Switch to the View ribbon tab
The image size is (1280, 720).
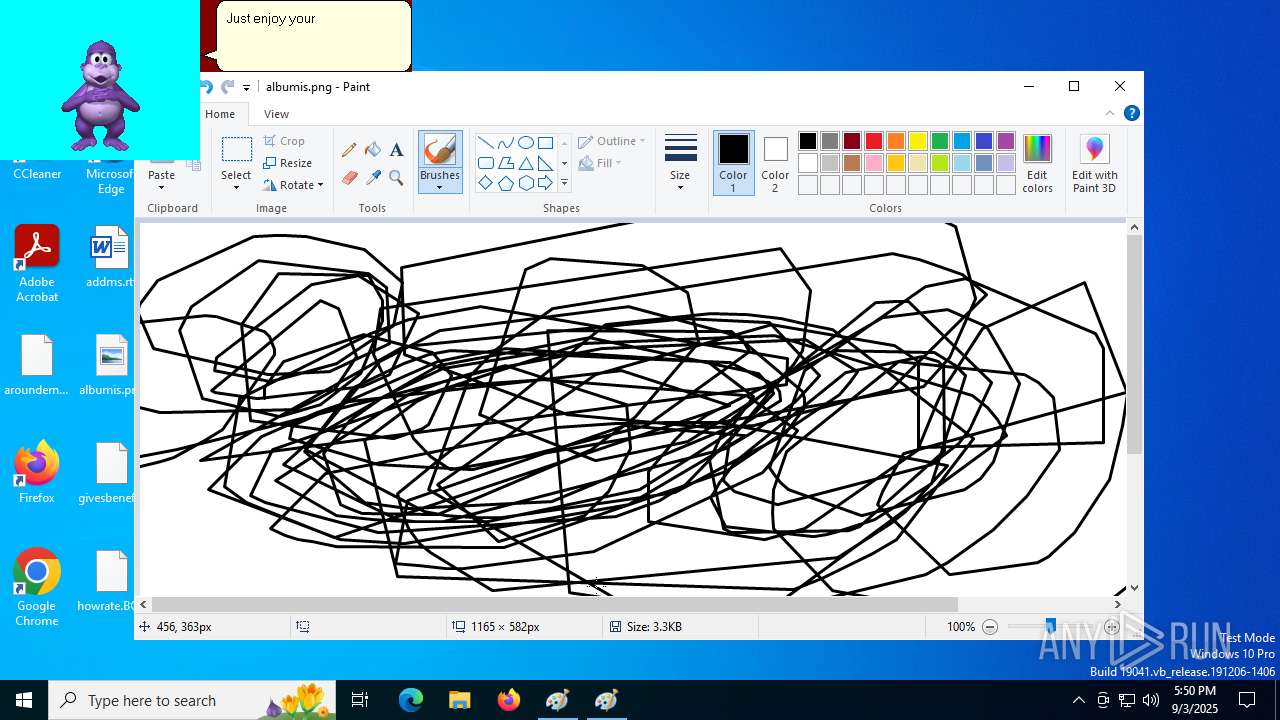click(277, 114)
